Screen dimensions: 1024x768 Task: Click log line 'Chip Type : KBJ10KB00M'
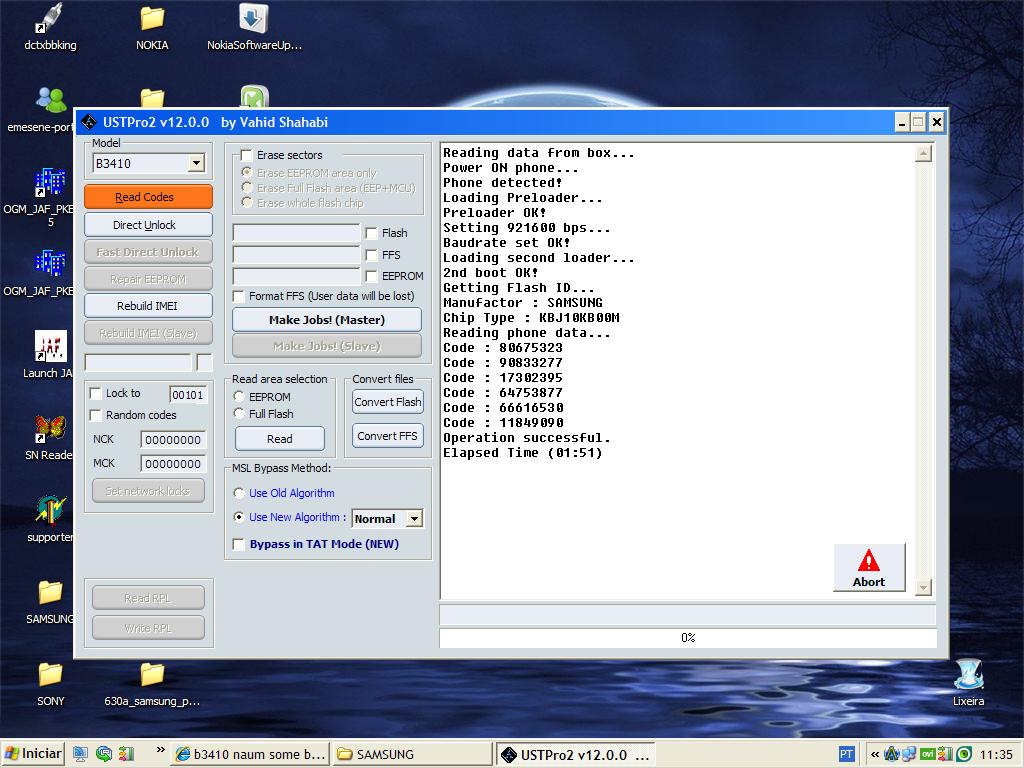click(x=531, y=318)
